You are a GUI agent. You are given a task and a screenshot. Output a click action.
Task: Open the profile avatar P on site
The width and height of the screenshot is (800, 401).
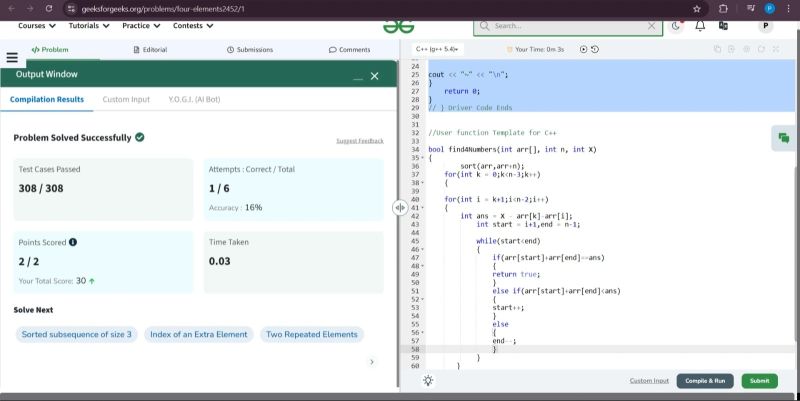click(x=765, y=26)
